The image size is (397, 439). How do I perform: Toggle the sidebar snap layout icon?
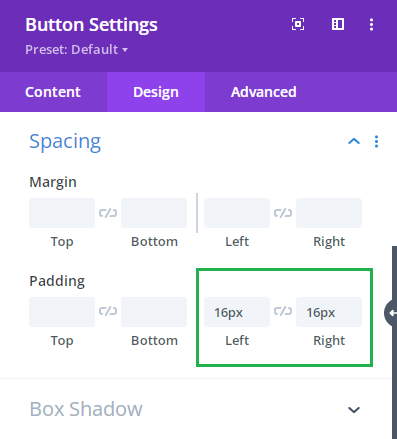coord(338,24)
